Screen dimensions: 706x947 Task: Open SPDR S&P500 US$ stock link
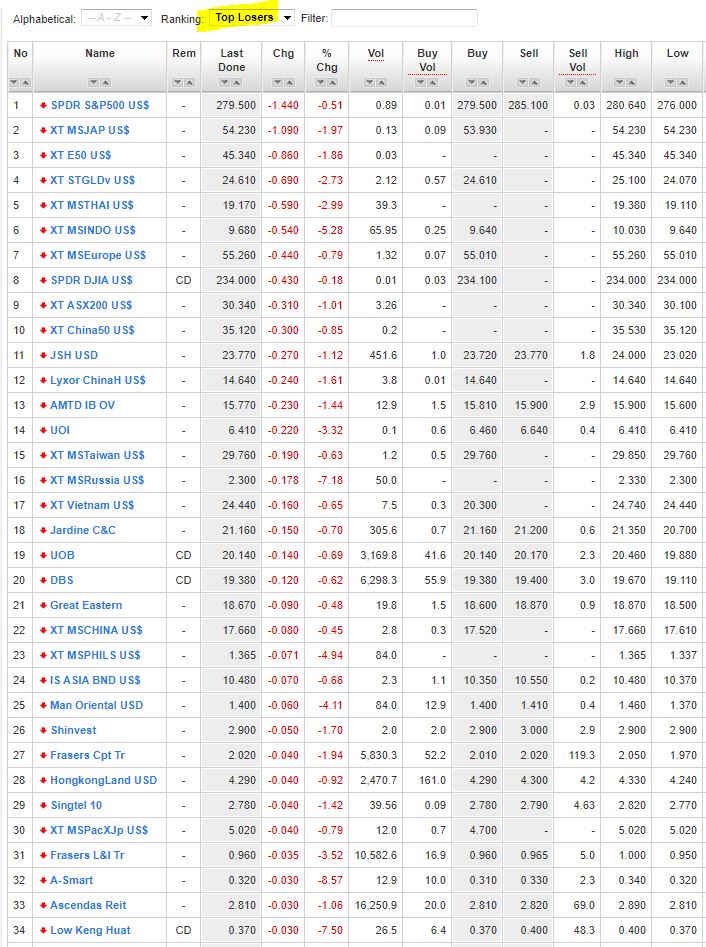click(x=100, y=105)
